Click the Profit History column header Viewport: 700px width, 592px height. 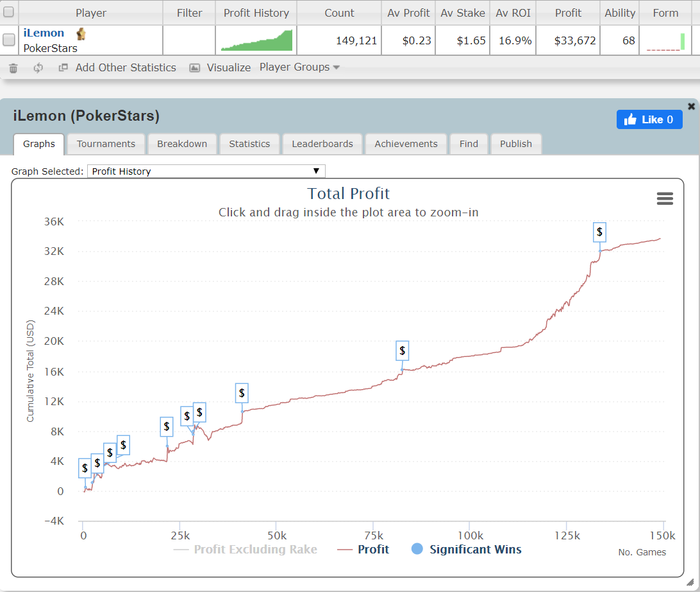pyautogui.click(x=256, y=13)
